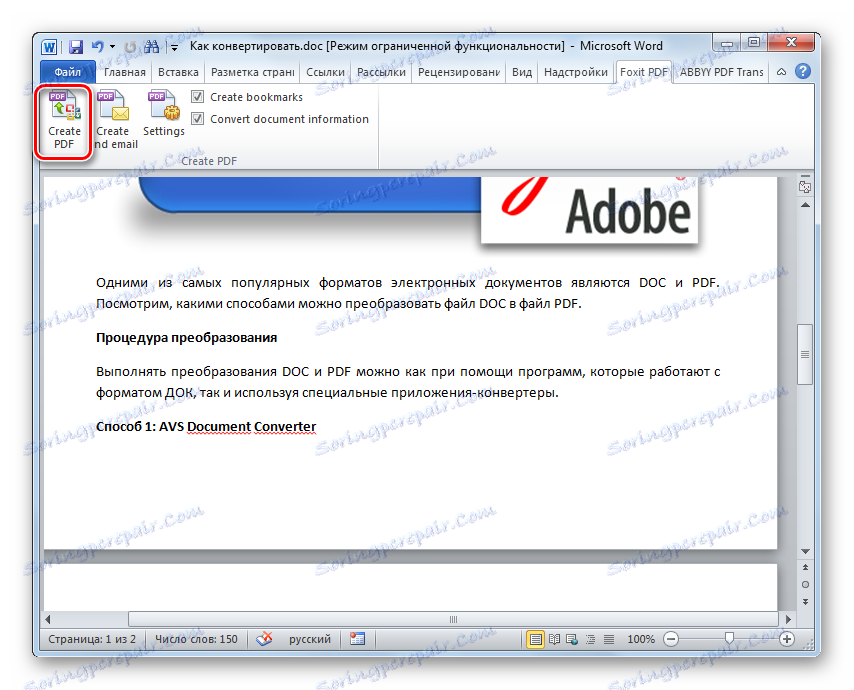Click the vertical scrollbar thumb
Viewport: 854px width, 690px height.
[x=805, y=354]
